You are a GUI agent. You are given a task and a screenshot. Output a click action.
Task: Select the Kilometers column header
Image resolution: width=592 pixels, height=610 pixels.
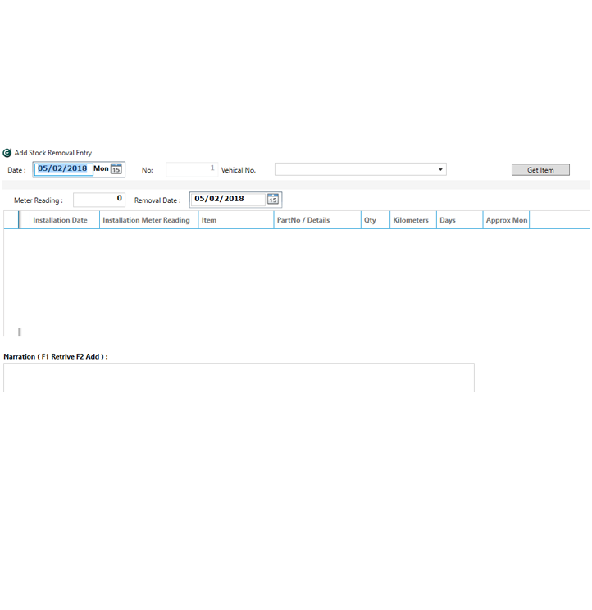pyautogui.click(x=413, y=220)
